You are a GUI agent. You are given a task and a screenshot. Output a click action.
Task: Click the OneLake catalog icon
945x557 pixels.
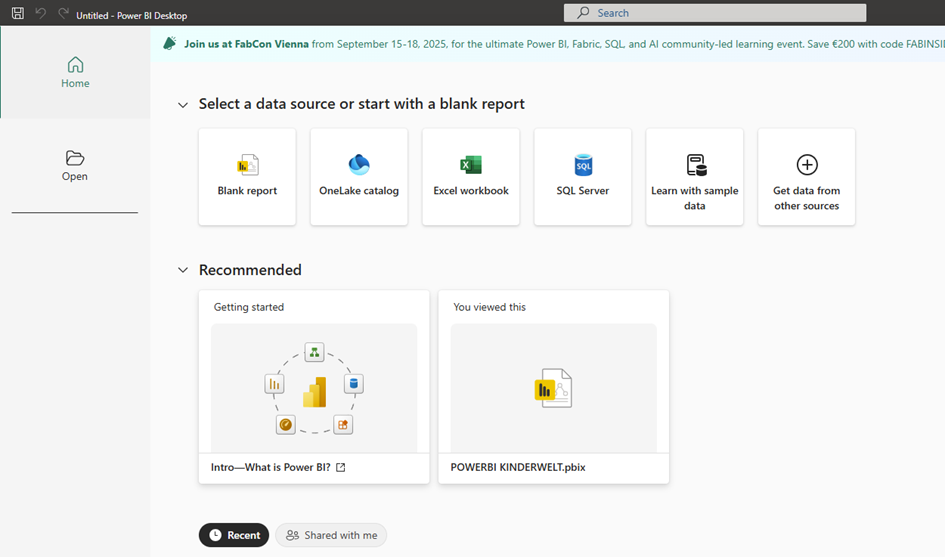[x=359, y=165]
